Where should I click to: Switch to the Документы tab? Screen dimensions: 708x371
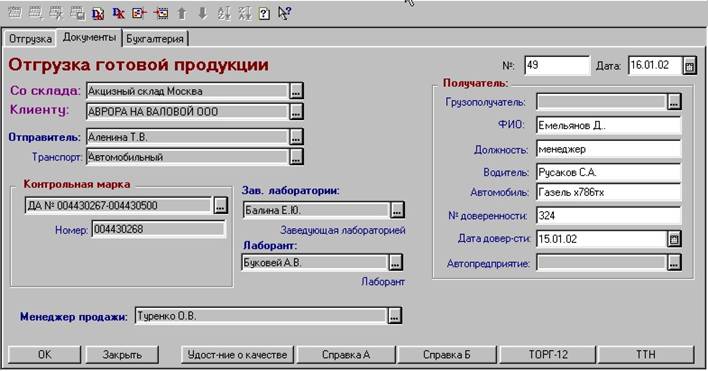click(x=89, y=37)
